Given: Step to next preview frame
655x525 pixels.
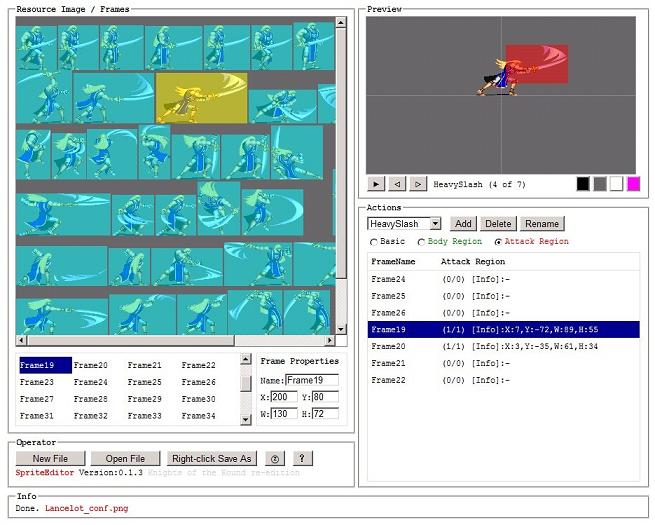Looking at the screenshot, I should point(418,184).
